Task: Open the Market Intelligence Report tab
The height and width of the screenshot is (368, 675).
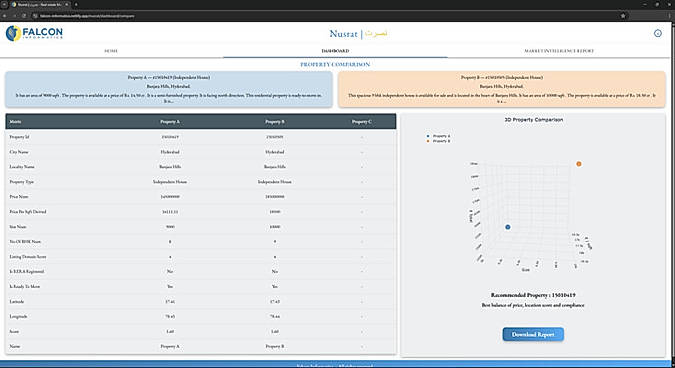Action: [x=559, y=51]
